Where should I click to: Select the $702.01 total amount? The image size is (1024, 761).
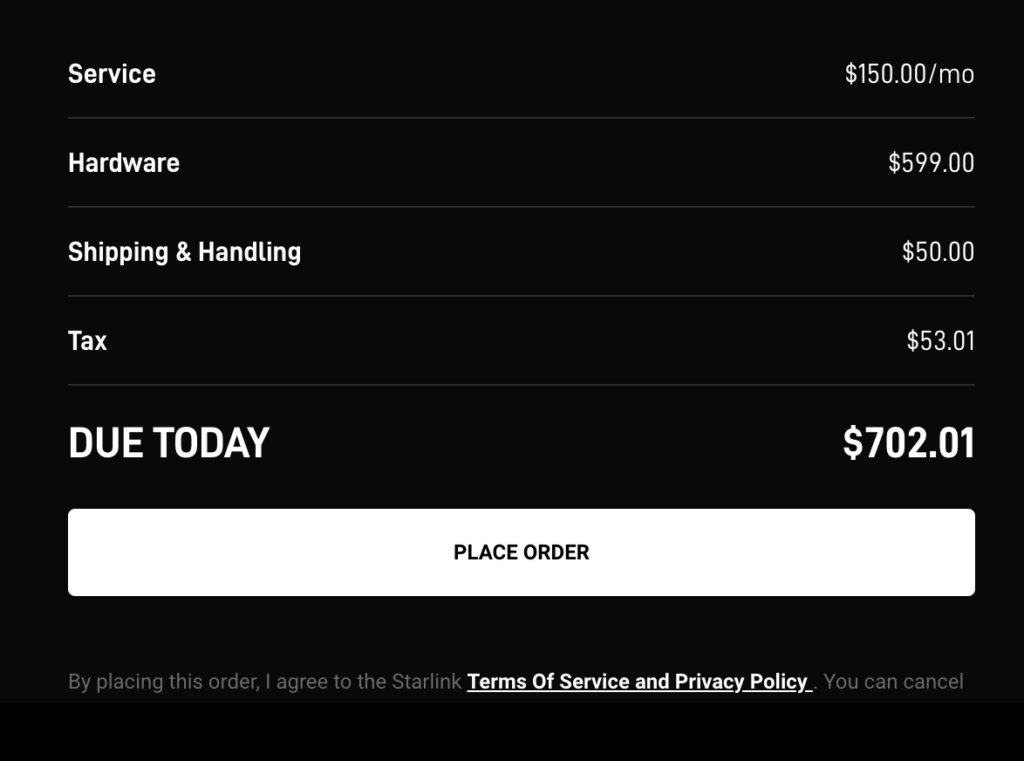coord(908,443)
